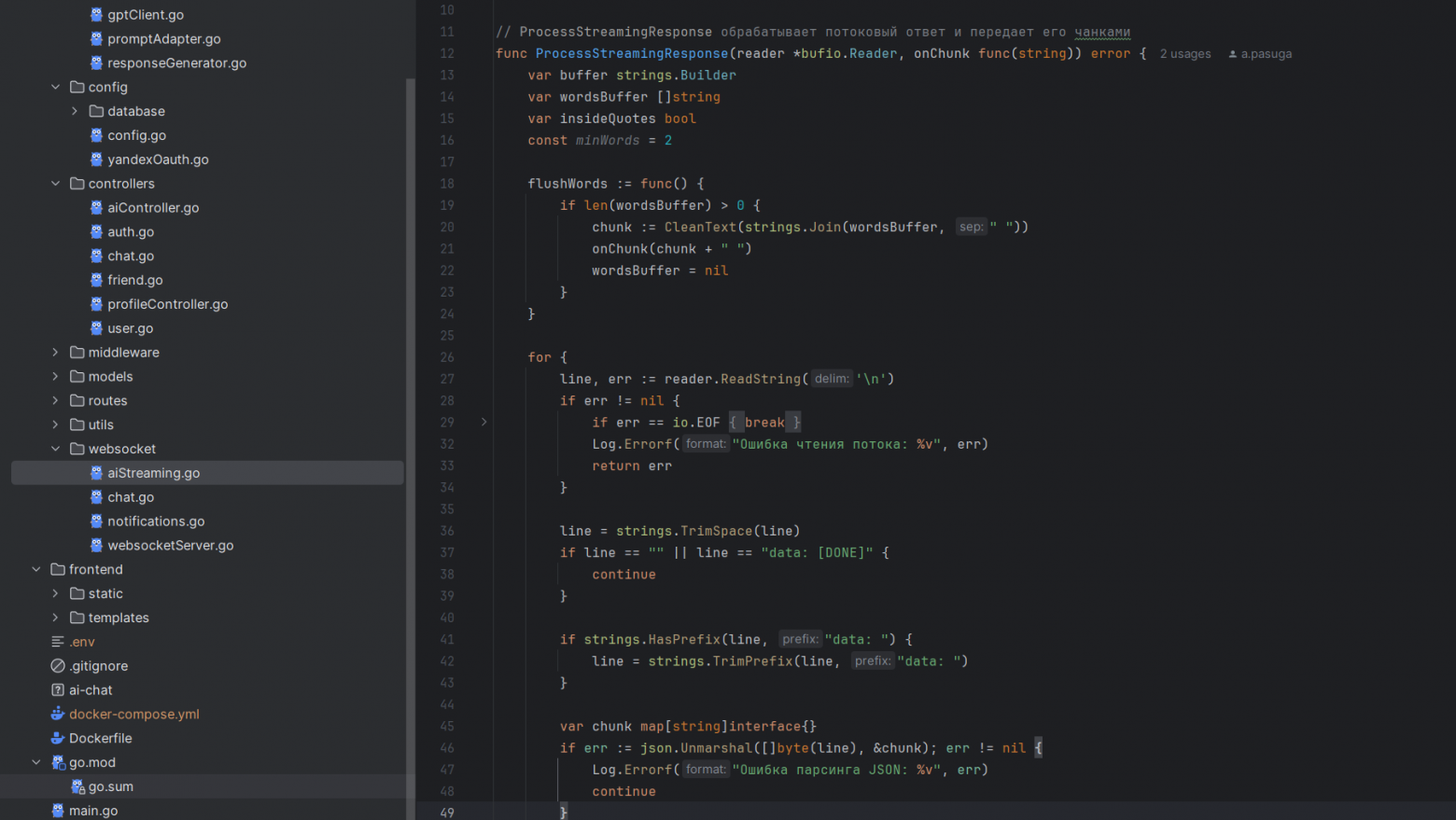Click the folder icon beside static
Screen dimensions: 1456x820
pyautogui.click(x=77, y=593)
